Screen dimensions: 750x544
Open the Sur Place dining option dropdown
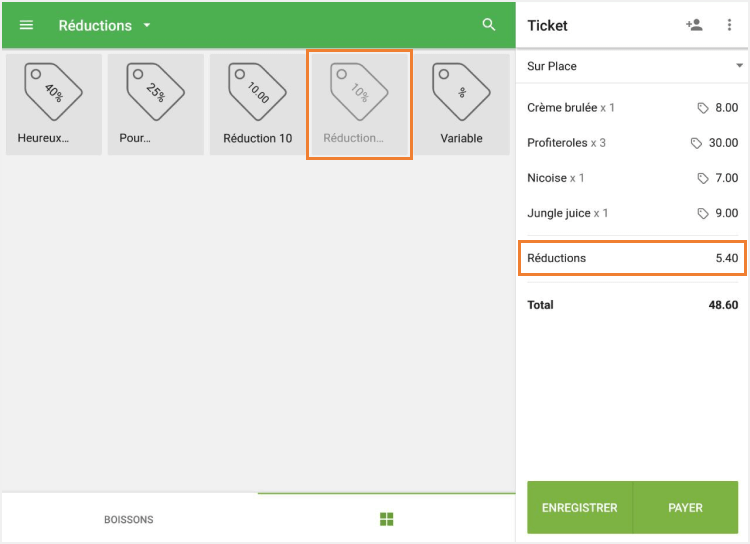click(632, 66)
